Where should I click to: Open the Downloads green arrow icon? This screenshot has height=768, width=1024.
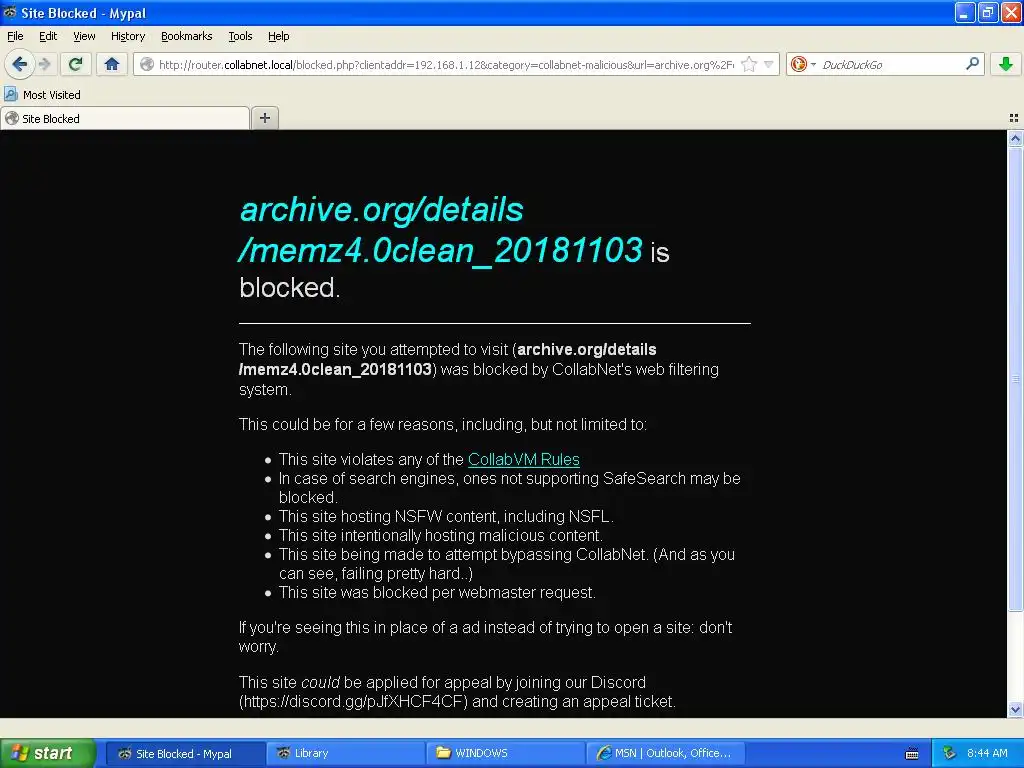(1006, 64)
